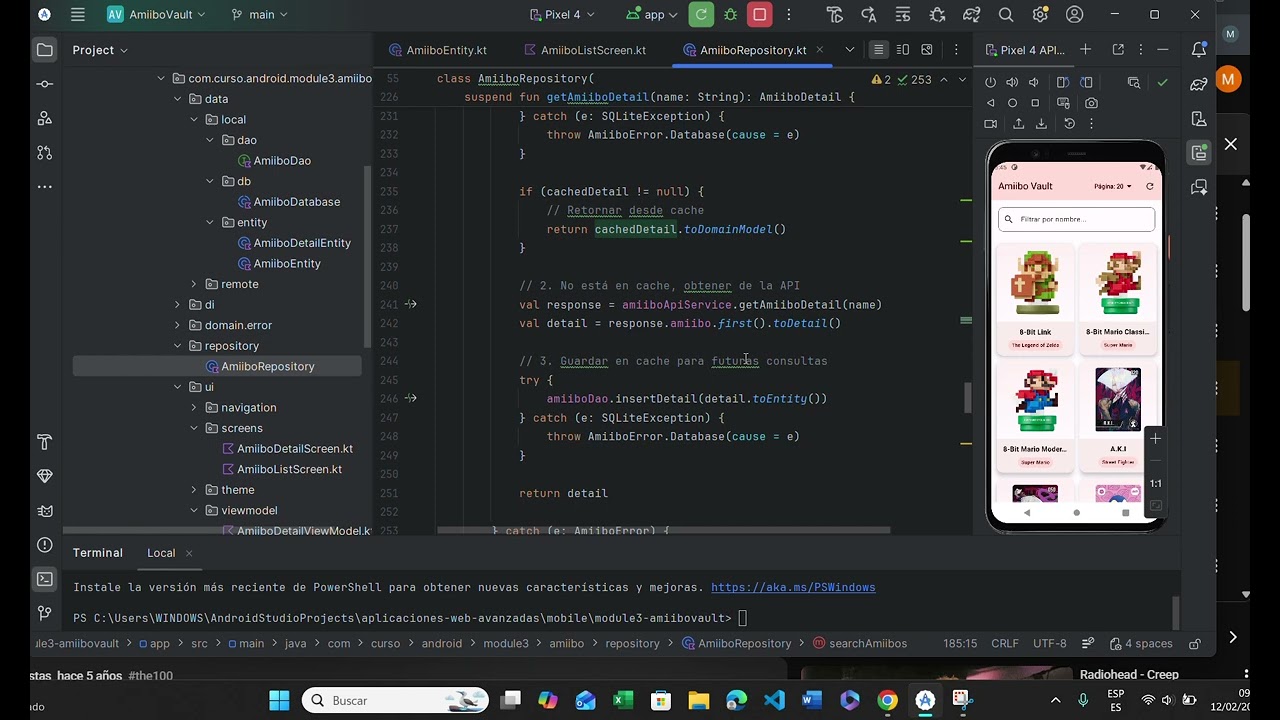Open Search Everywhere magnifier icon

pyautogui.click(x=1006, y=15)
